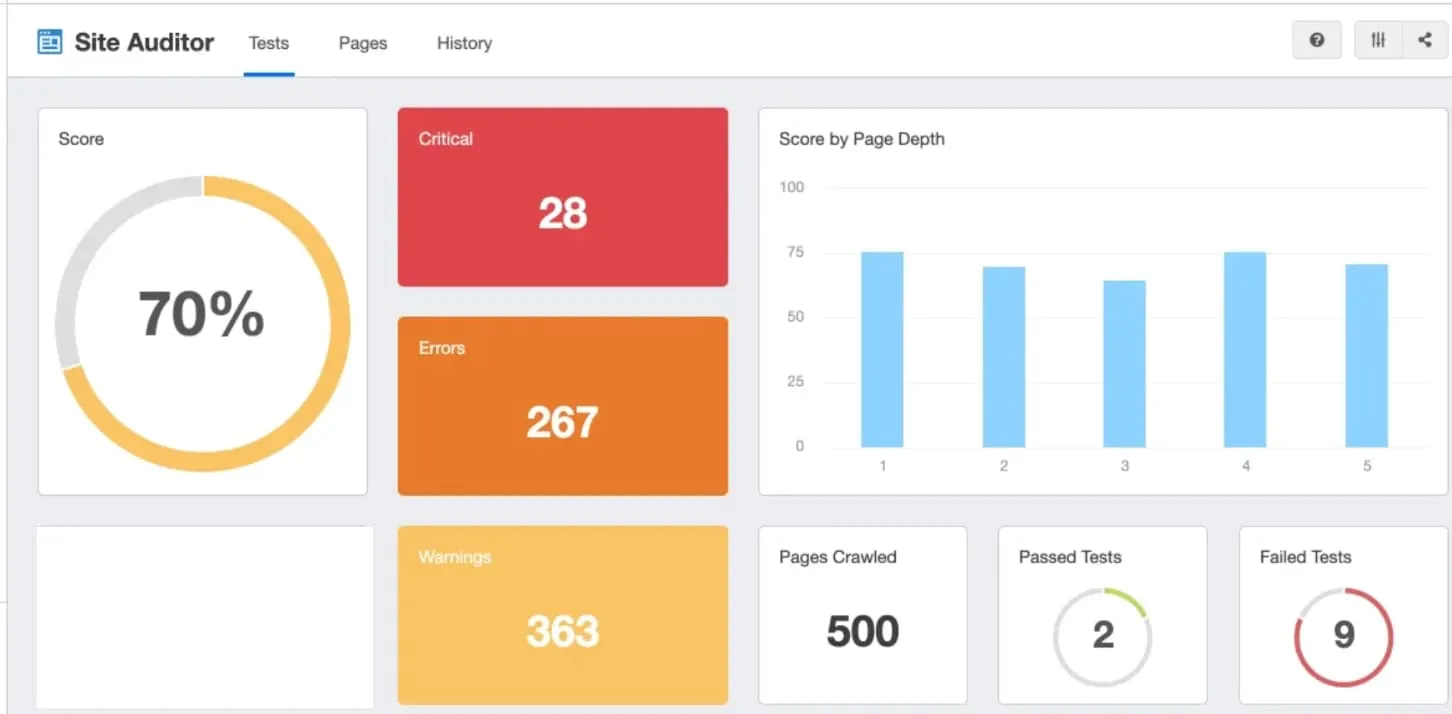This screenshot has height=714, width=1452.
Task: Select the Tests tab
Action: pos(268,43)
